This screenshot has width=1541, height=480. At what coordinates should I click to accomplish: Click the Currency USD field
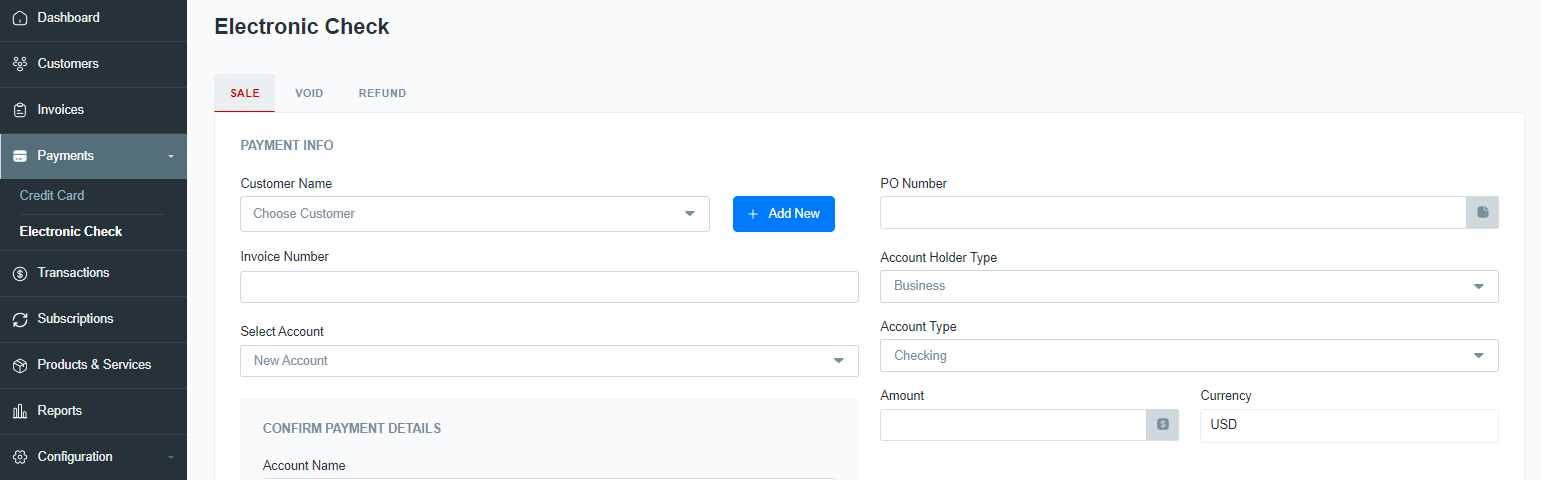pos(1349,425)
